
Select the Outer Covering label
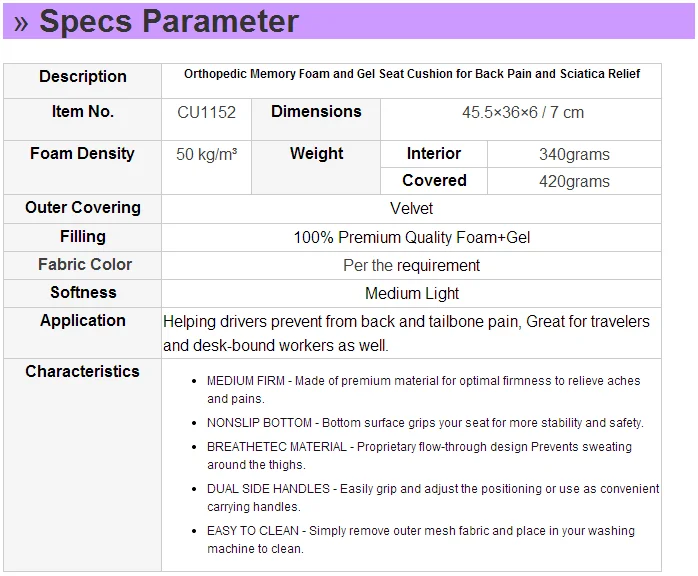coord(83,208)
